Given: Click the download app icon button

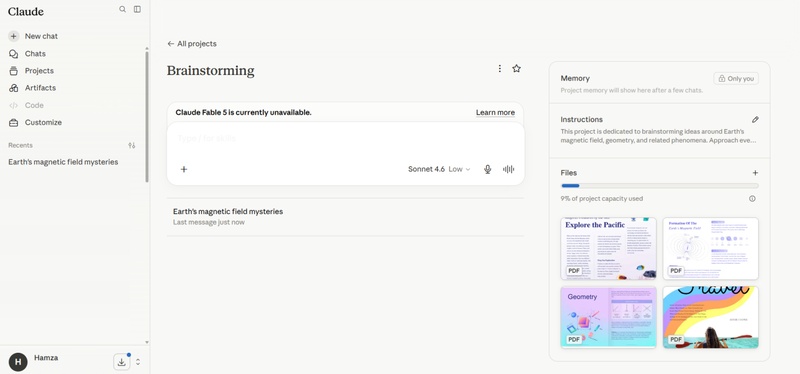Looking at the screenshot, I should point(121,362).
